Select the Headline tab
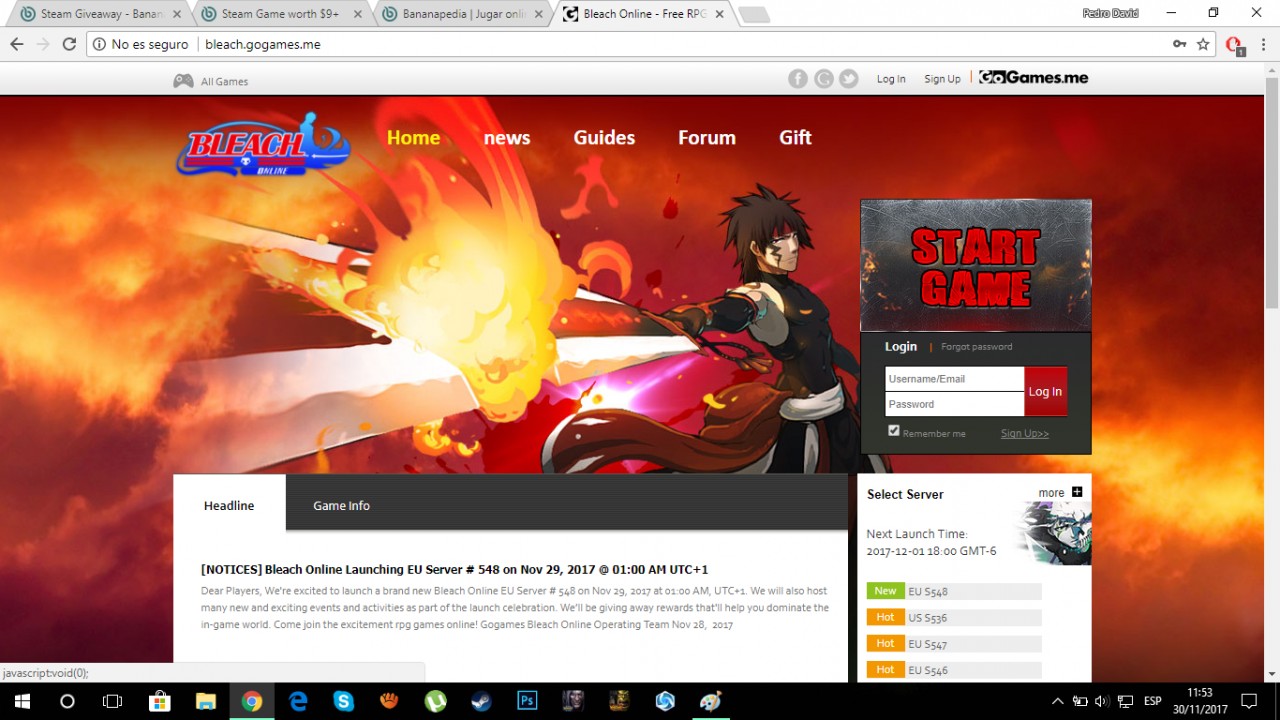The image size is (1280, 720). 229,505
